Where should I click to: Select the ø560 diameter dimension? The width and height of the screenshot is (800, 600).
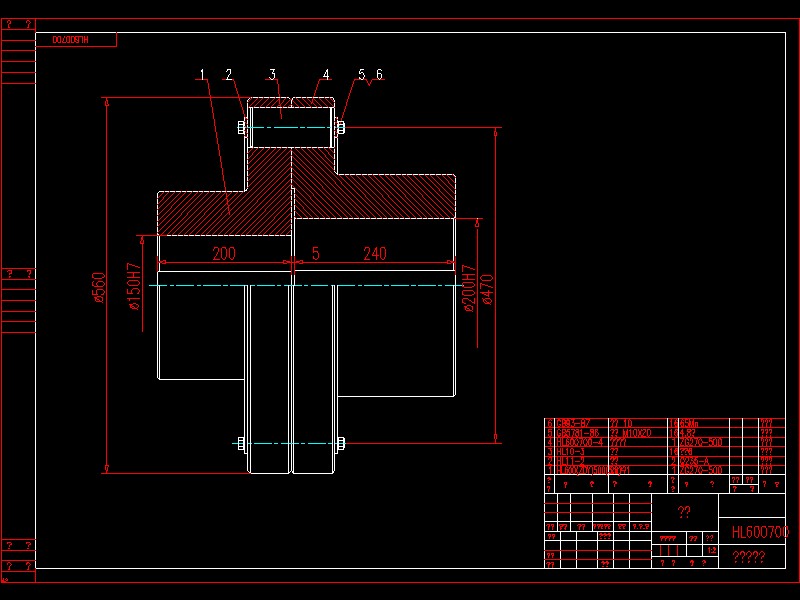tap(99, 287)
